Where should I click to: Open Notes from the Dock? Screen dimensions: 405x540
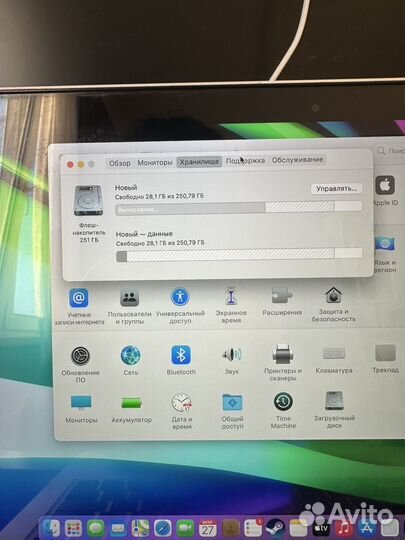pos(298,528)
